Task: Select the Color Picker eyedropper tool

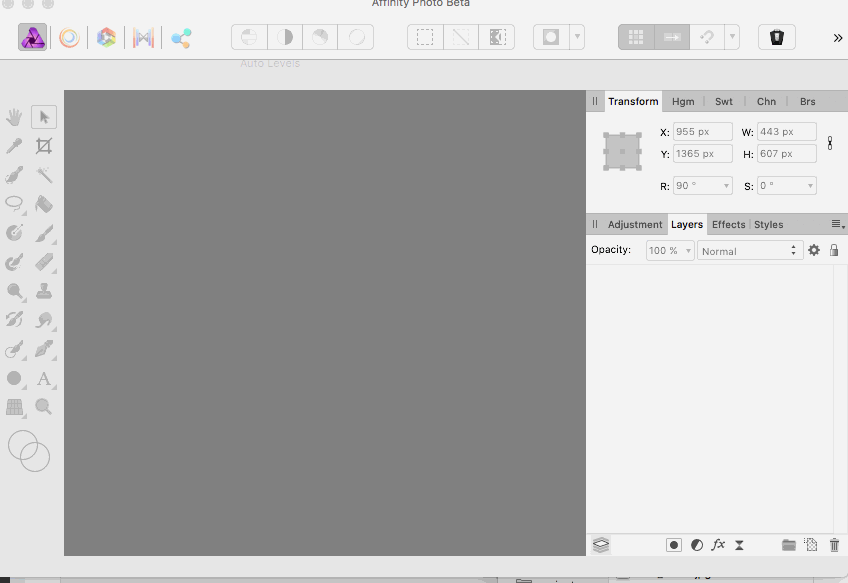Action: 14,146
